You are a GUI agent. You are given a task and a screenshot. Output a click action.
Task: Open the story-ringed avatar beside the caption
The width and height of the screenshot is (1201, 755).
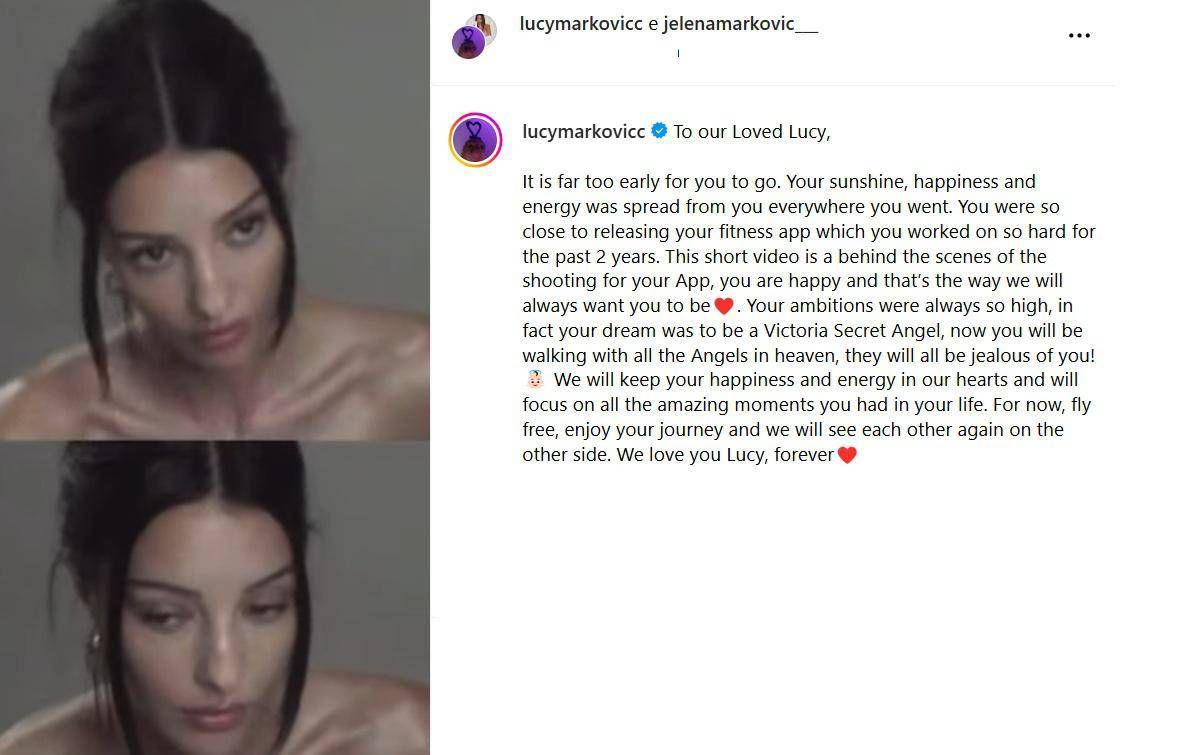click(475, 139)
